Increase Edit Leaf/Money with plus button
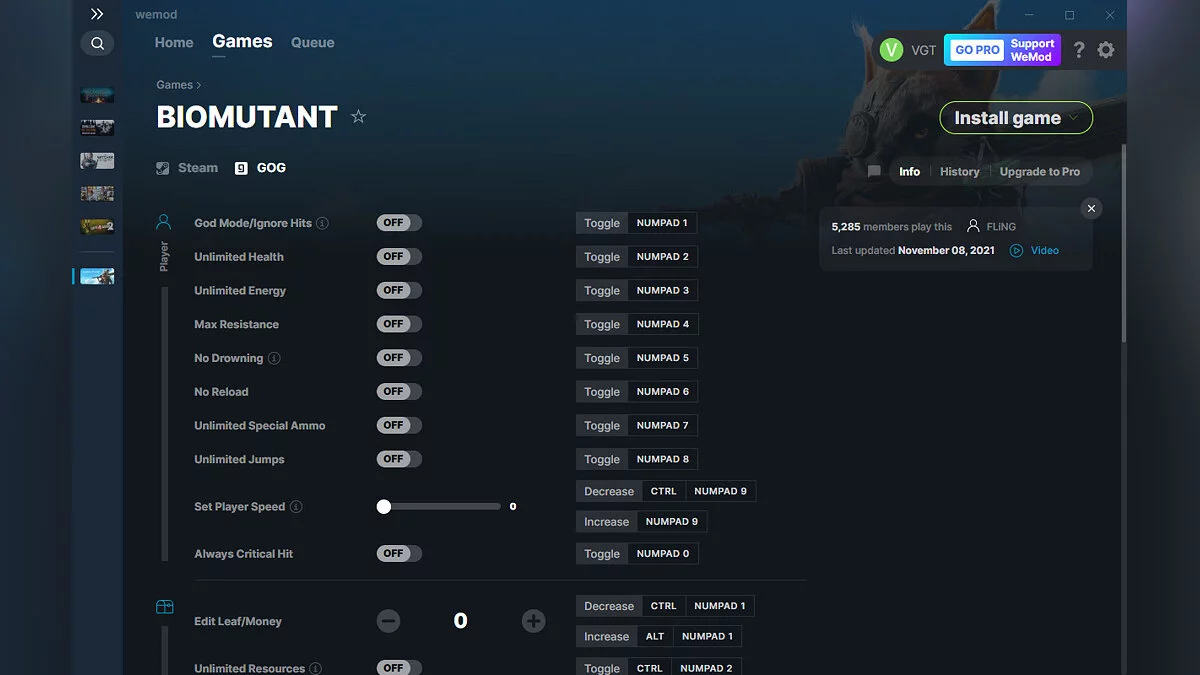The height and width of the screenshot is (675, 1200). 534,621
